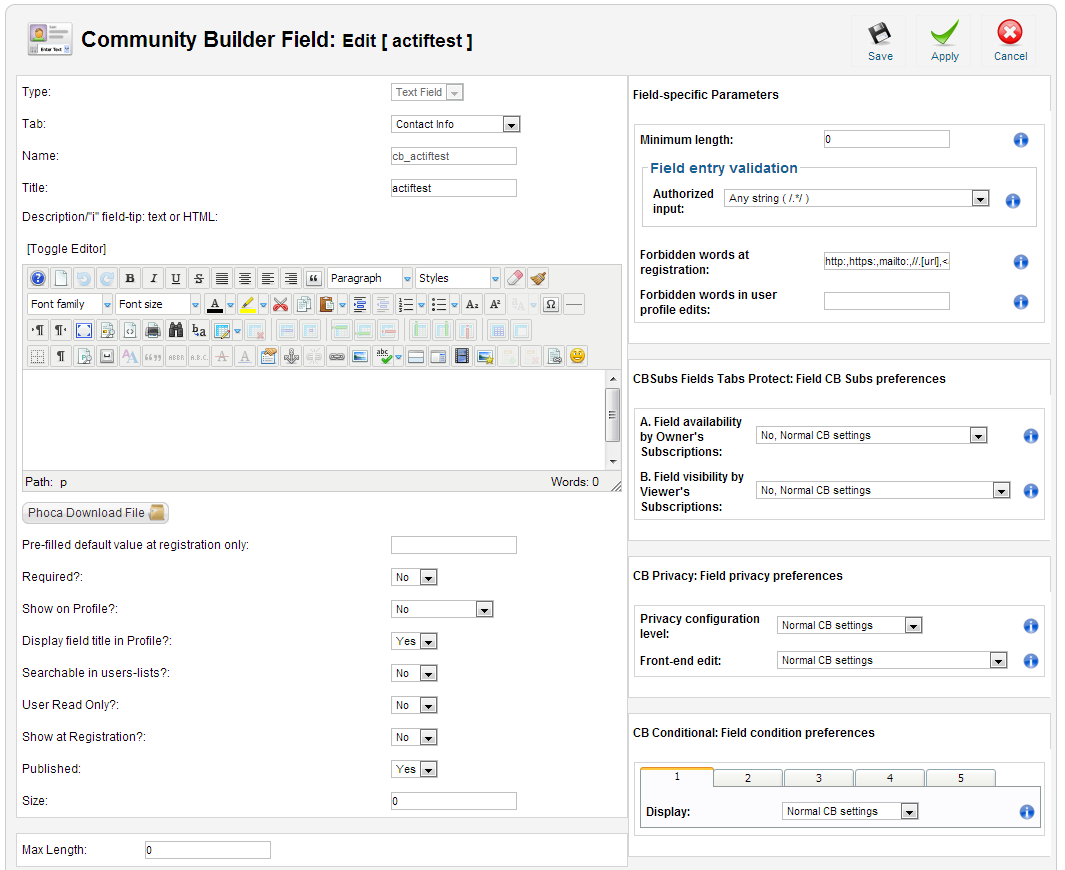Viewport: 1065px width, 870px height.
Task: Click the Save disk icon
Action: coord(880,33)
